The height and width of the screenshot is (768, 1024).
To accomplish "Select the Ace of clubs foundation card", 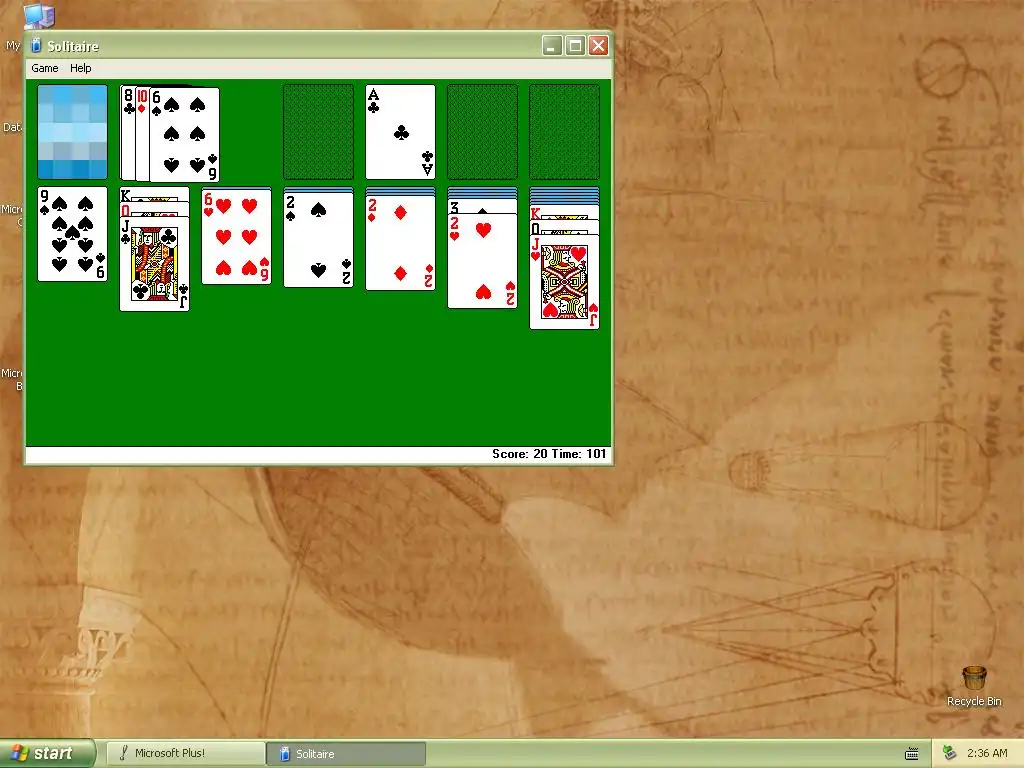I will click(x=400, y=132).
